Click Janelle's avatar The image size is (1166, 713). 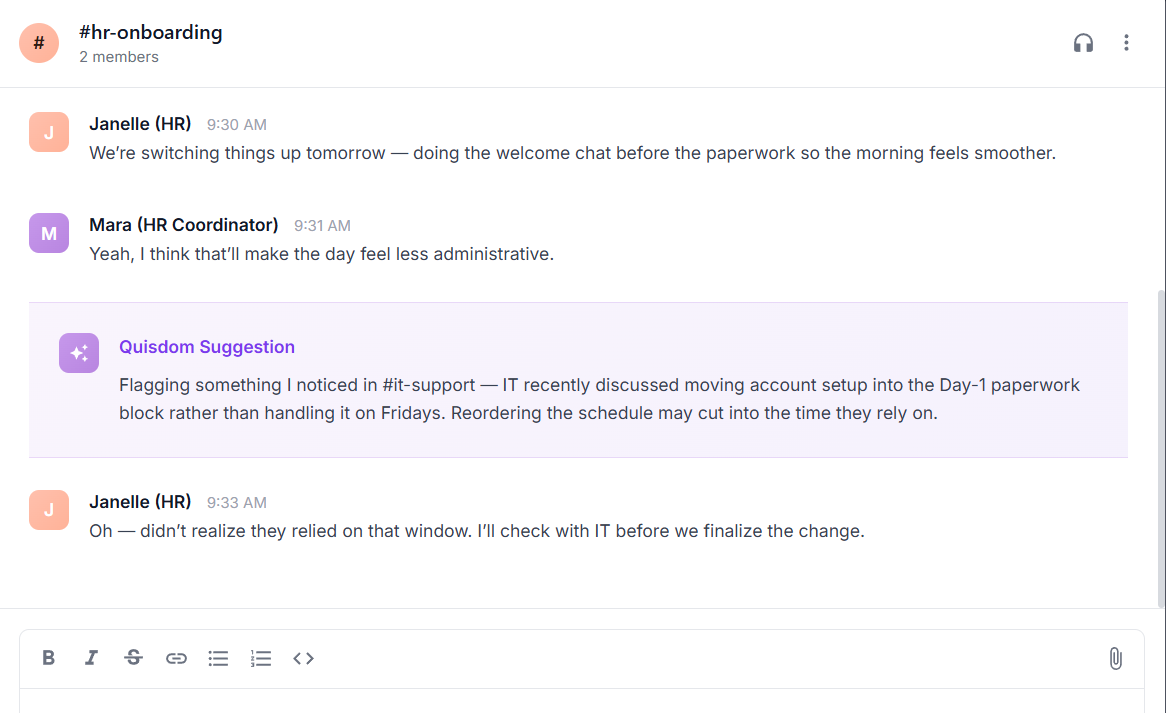click(49, 131)
